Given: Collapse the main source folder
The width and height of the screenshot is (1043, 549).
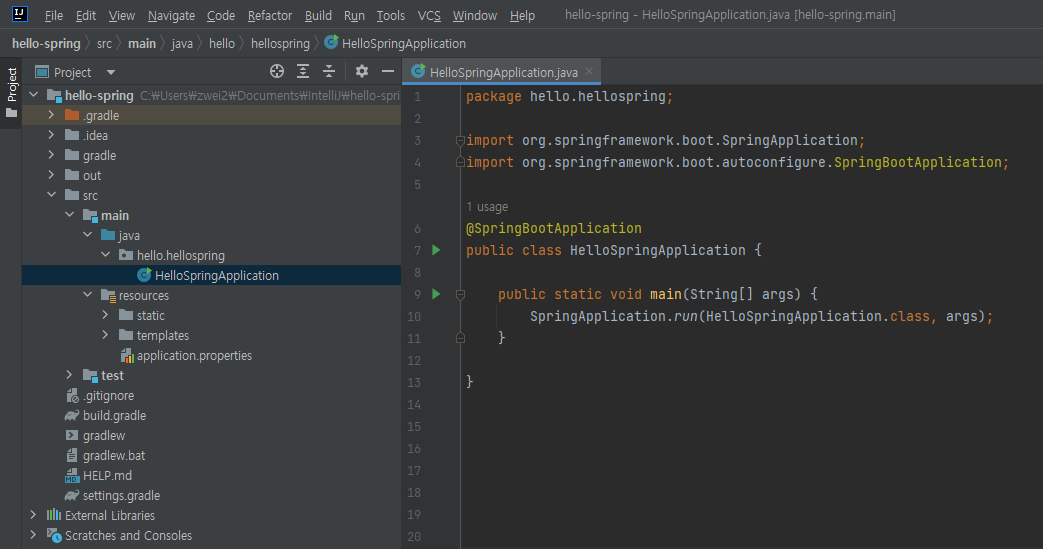Looking at the screenshot, I should pos(70,215).
